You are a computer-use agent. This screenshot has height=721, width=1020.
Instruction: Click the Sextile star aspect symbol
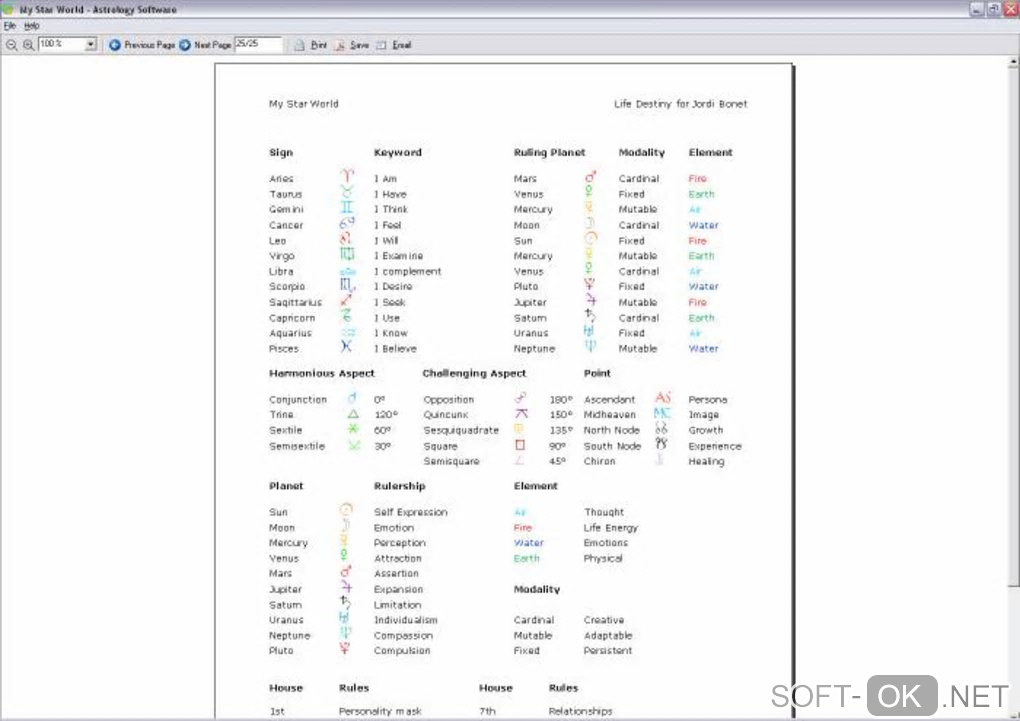(353, 429)
